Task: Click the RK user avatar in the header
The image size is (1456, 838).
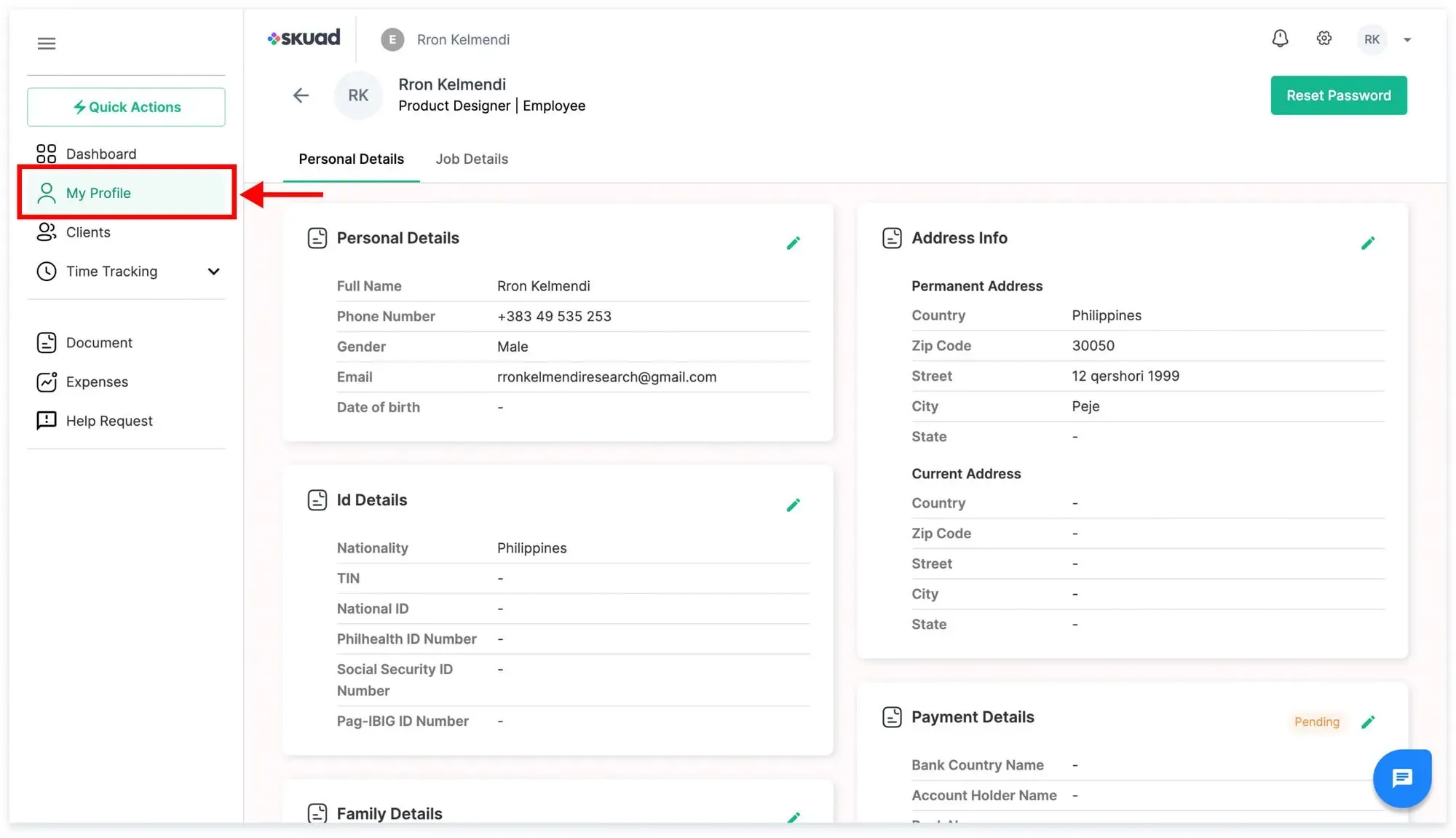Action: (1372, 39)
